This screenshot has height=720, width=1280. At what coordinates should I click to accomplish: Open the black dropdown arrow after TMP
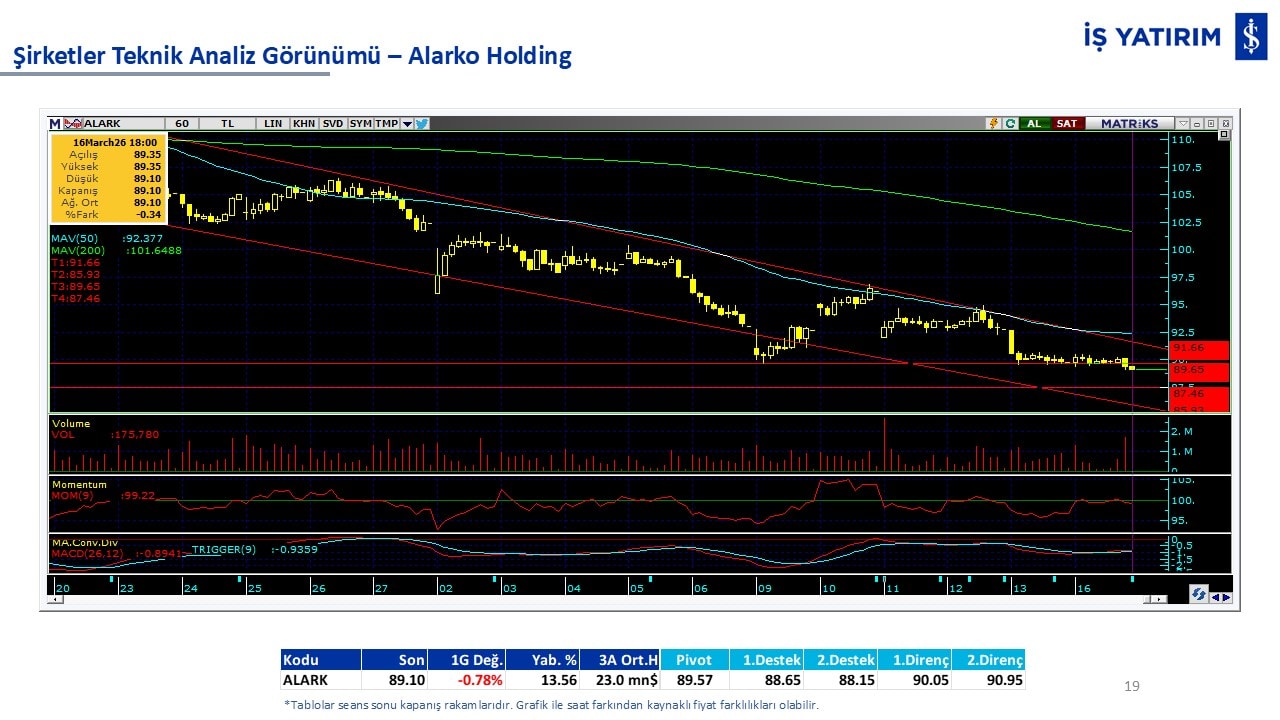[407, 124]
